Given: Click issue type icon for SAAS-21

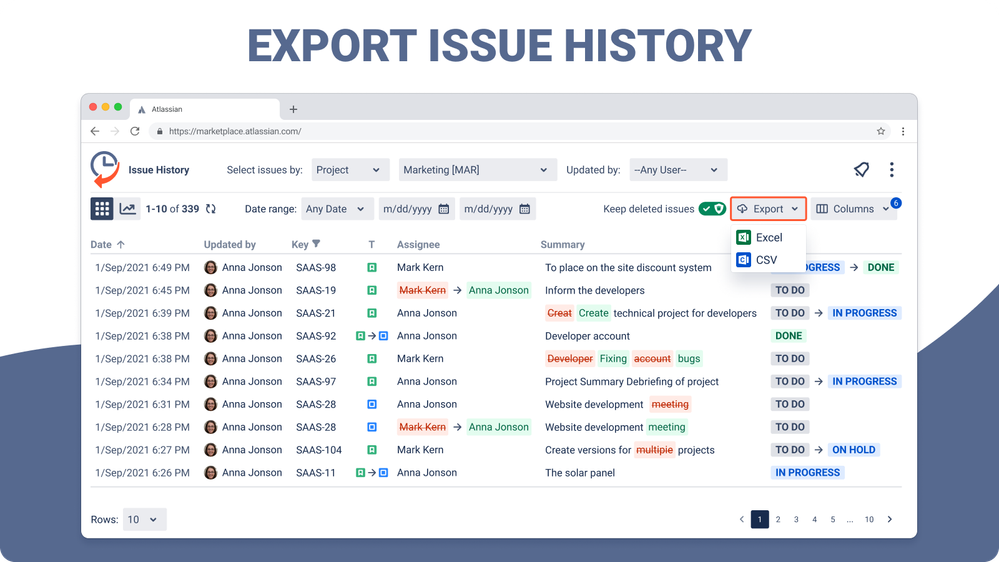Looking at the screenshot, I should pyautogui.click(x=372, y=313).
